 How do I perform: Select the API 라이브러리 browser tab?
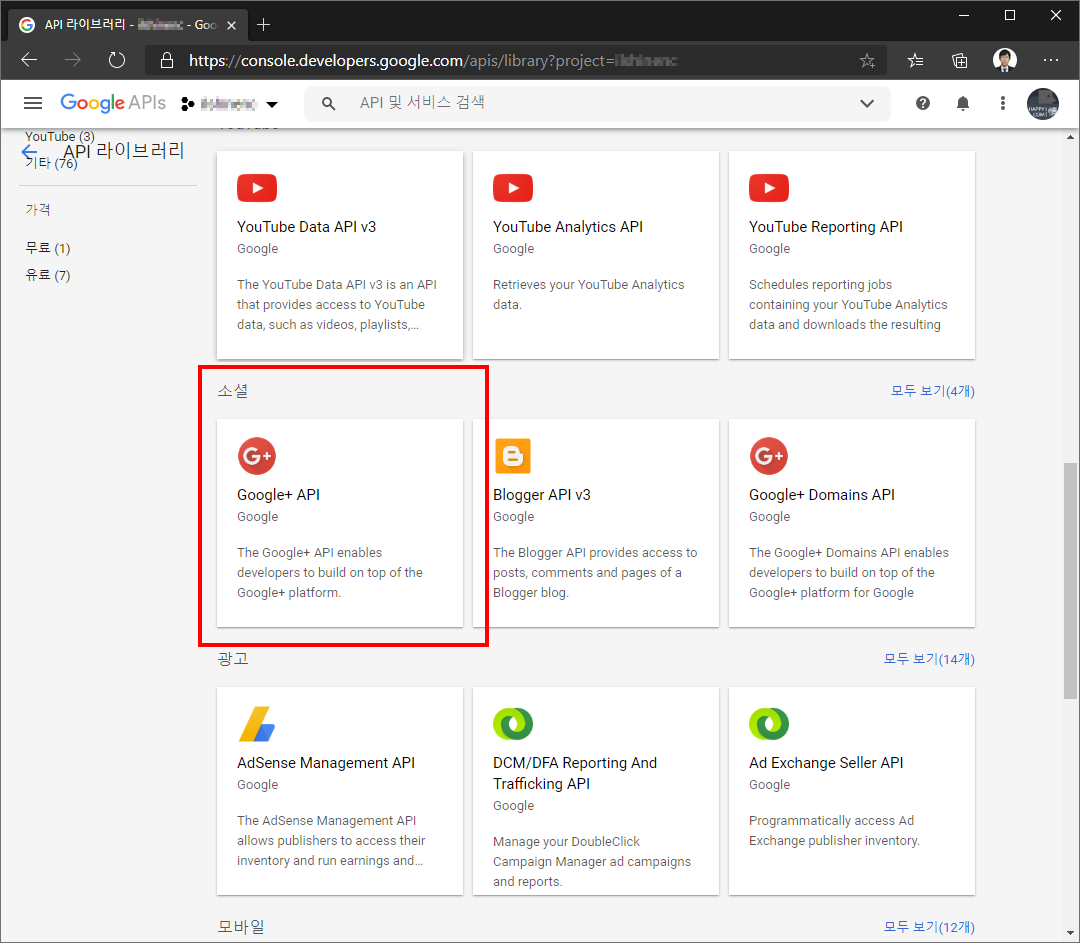click(x=127, y=25)
